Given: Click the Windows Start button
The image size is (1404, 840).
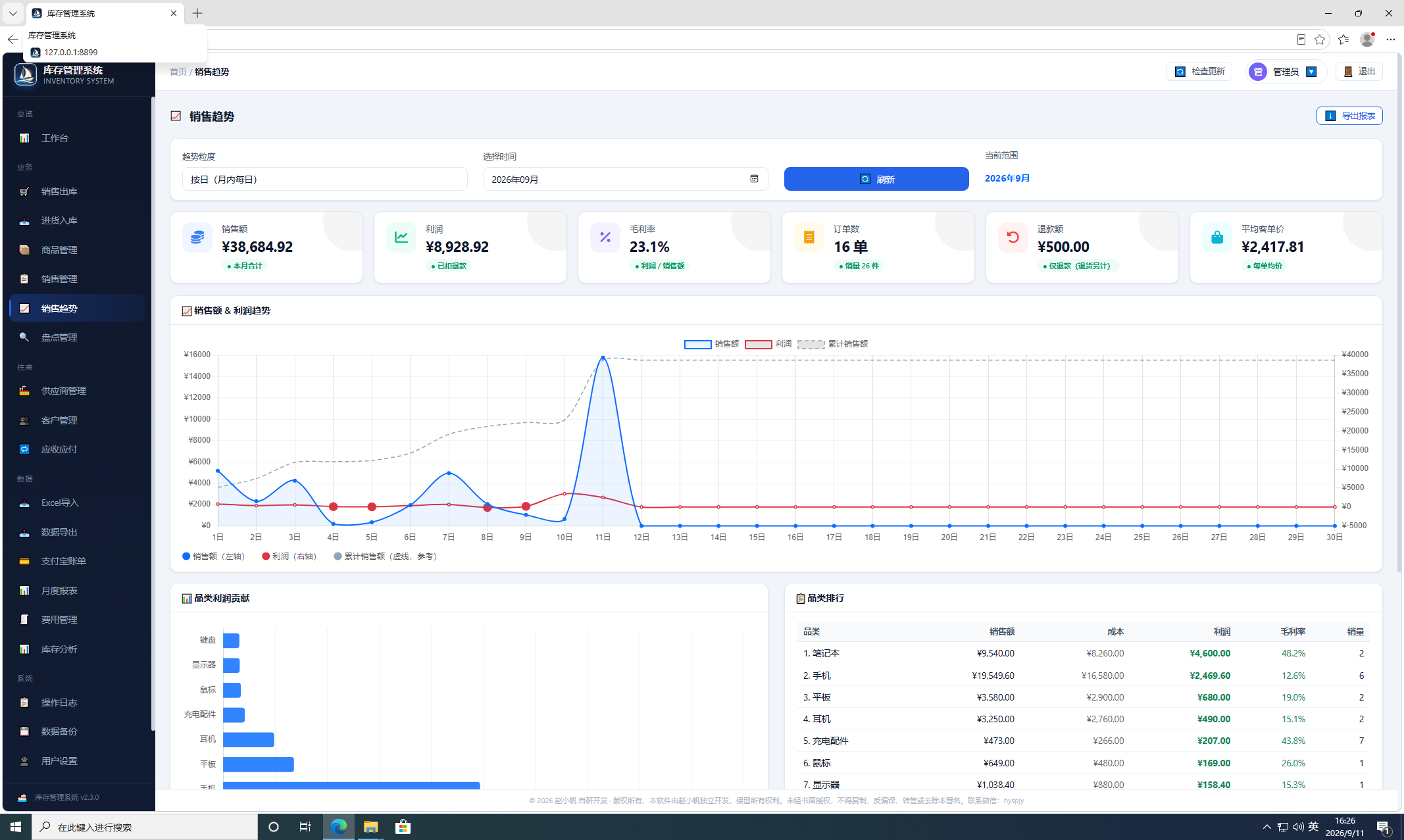Looking at the screenshot, I should pos(16,827).
